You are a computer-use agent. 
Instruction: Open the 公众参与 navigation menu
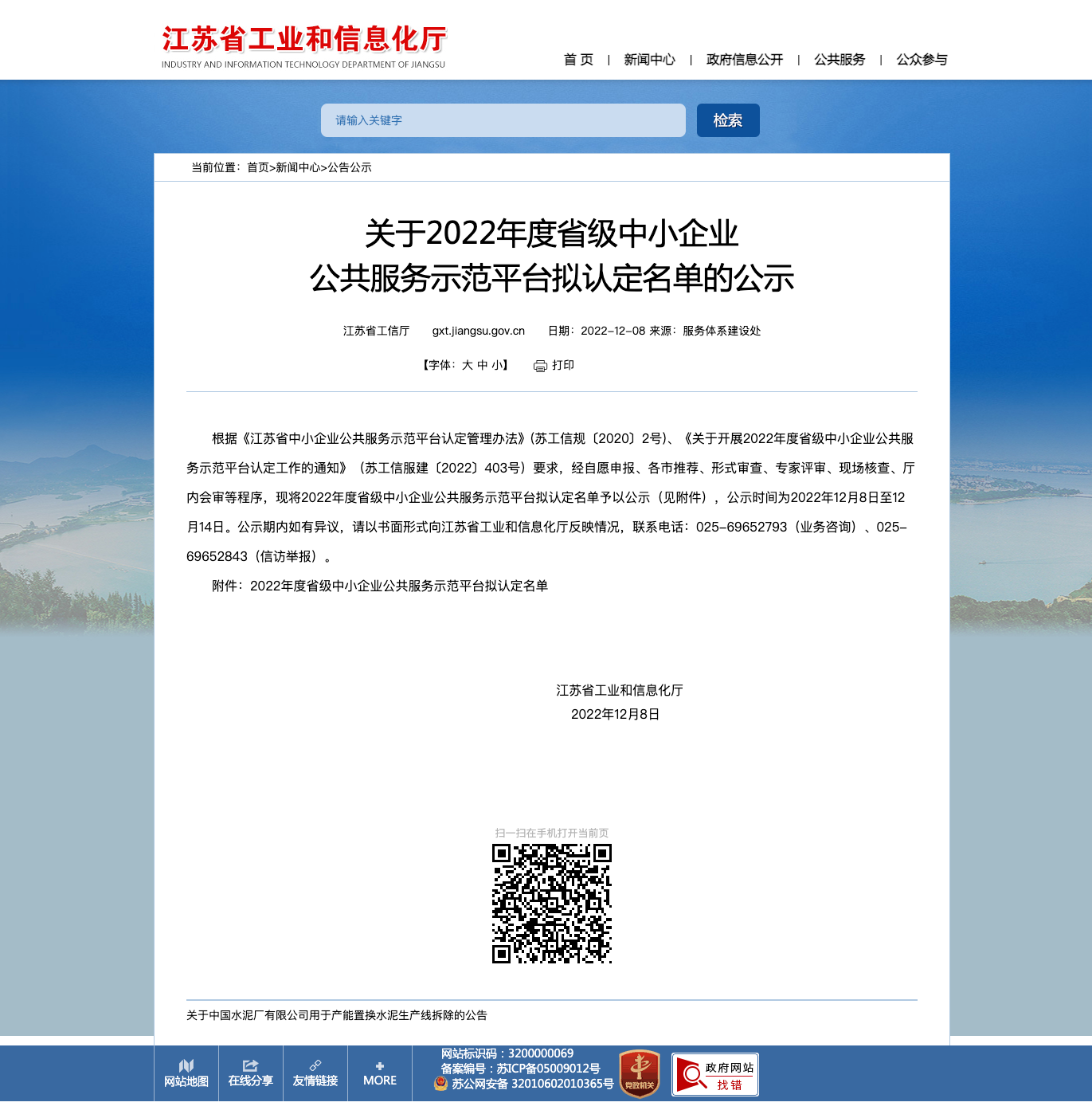[x=922, y=60]
